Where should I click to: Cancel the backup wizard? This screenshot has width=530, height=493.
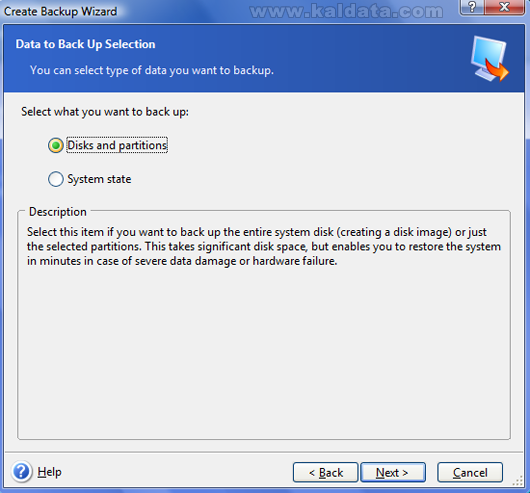coord(470,472)
